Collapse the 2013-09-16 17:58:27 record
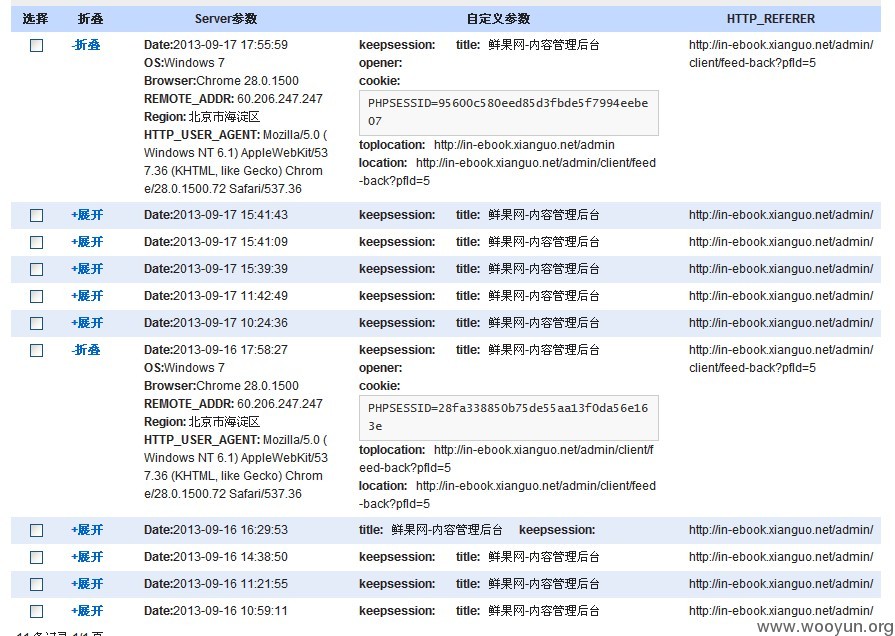The width and height of the screenshot is (895, 636). pyautogui.click(x=86, y=349)
